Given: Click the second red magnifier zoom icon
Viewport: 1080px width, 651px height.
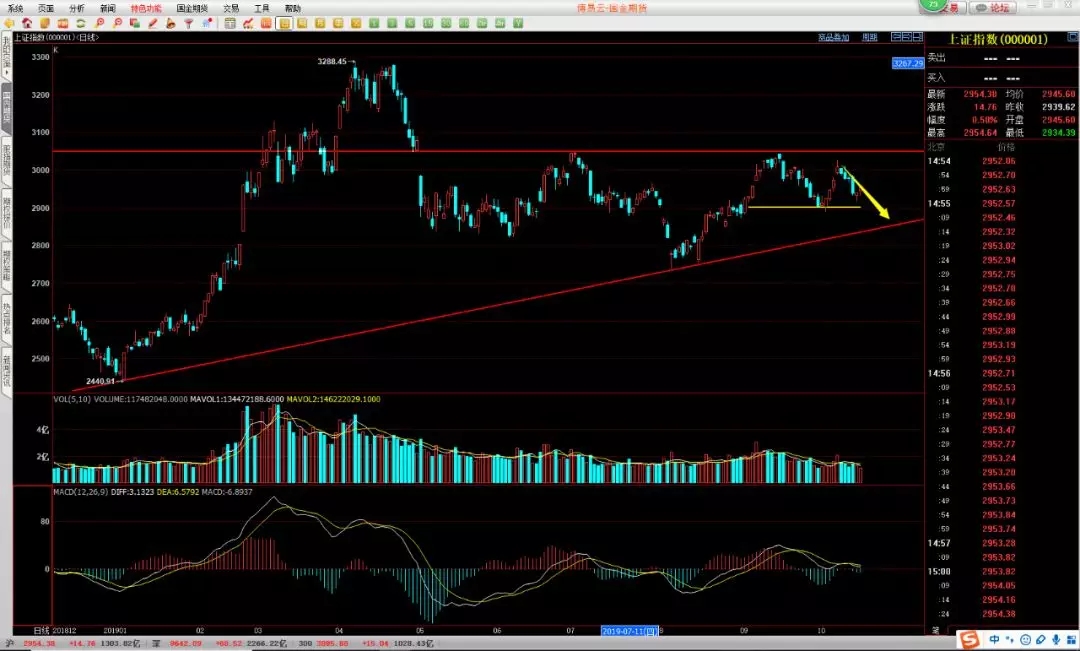Looking at the screenshot, I should point(117,23).
